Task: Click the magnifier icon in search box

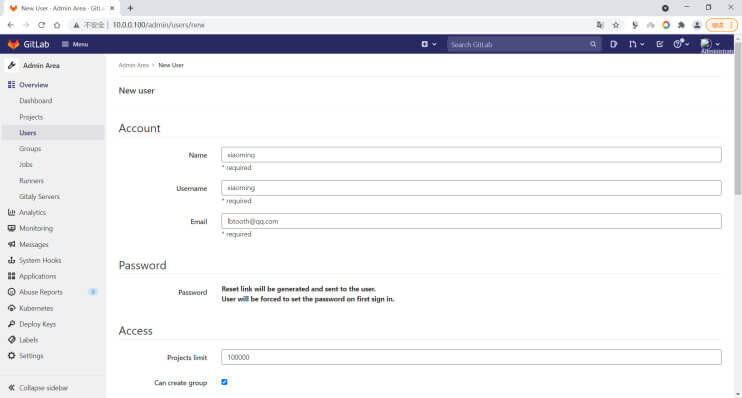Action: pos(593,44)
